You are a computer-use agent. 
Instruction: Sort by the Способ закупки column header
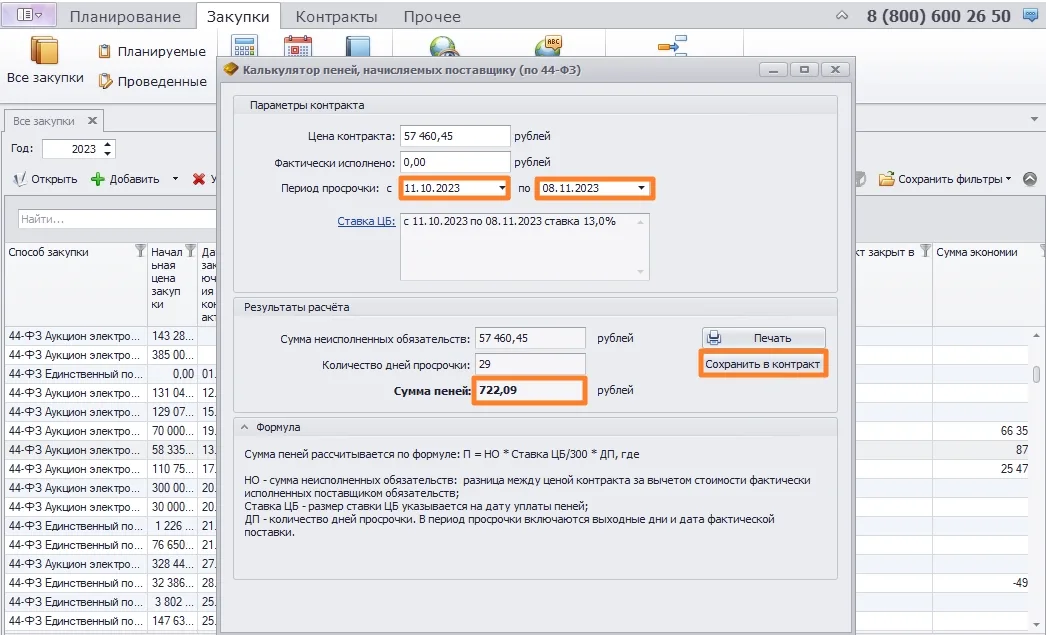[48, 252]
